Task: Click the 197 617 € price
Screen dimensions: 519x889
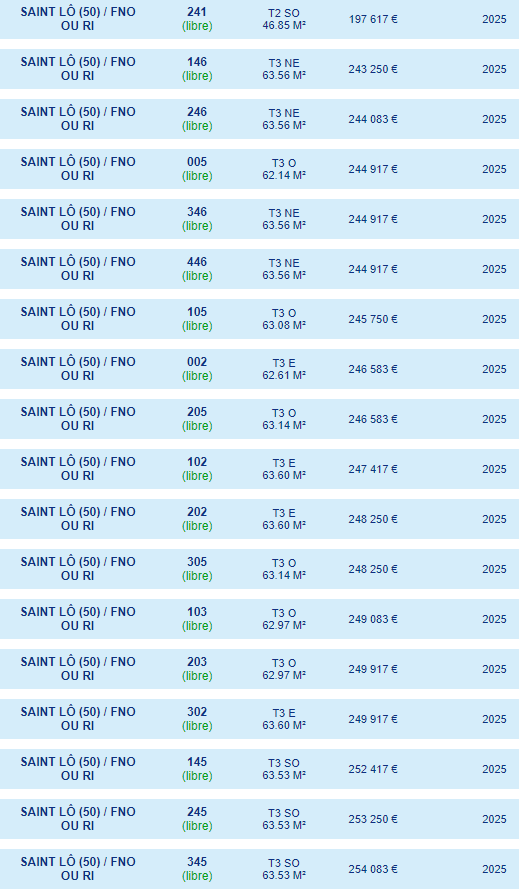Action: pos(373,19)
